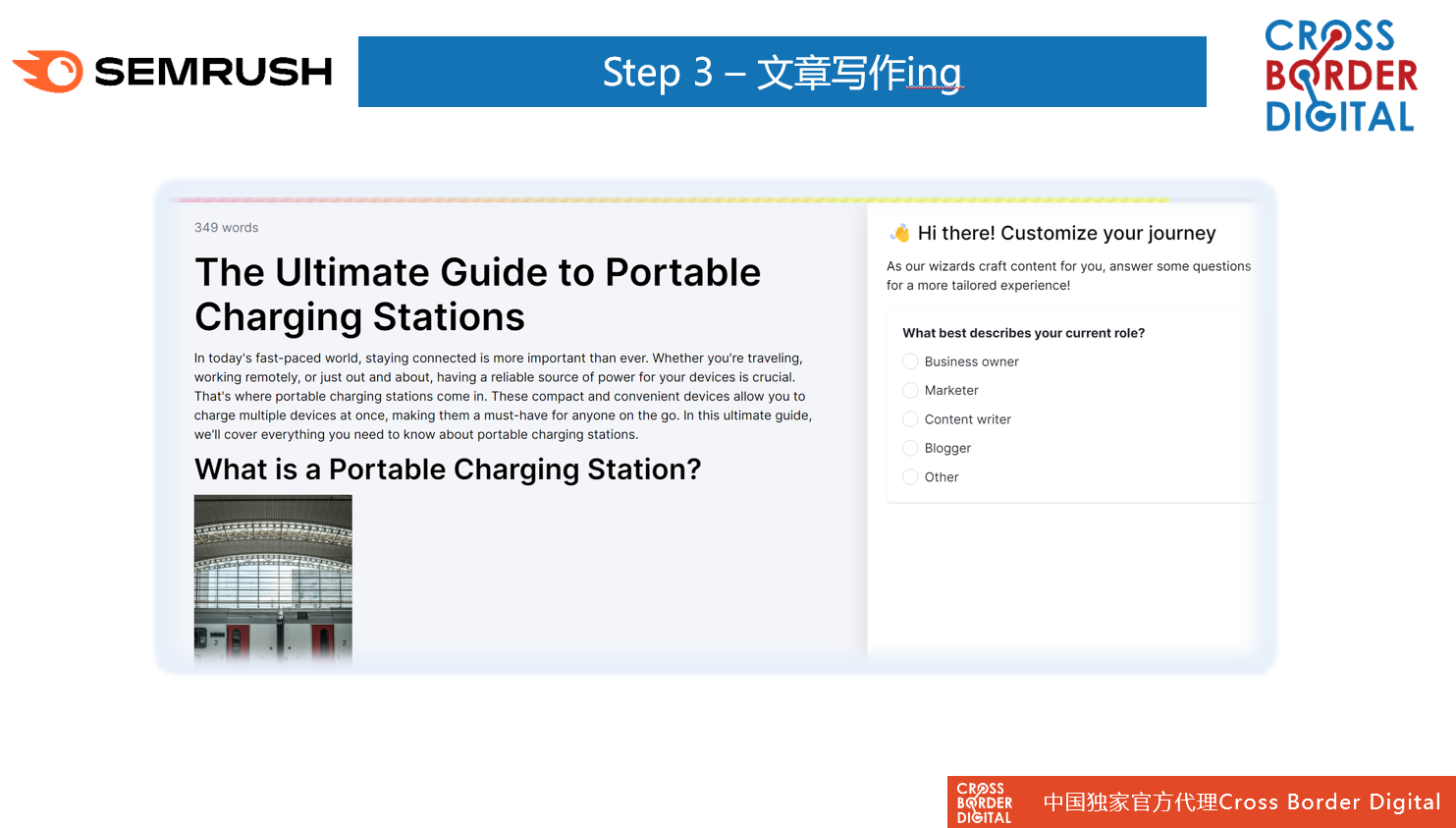Click the heading 'What is a Portable Charging Station?'

point(448,469)
